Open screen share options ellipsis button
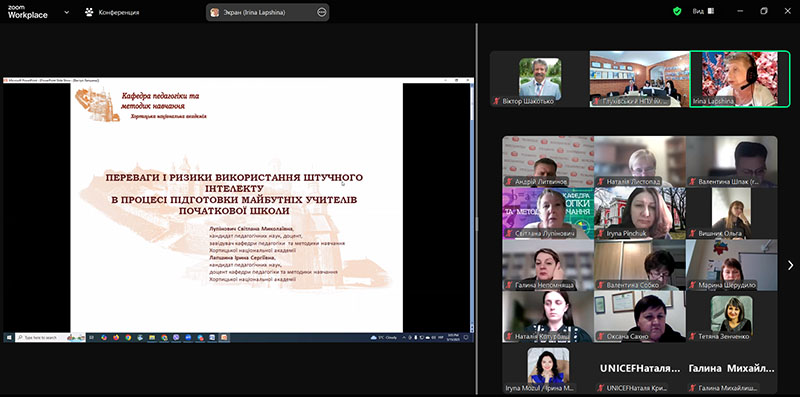 pos(321,12)
